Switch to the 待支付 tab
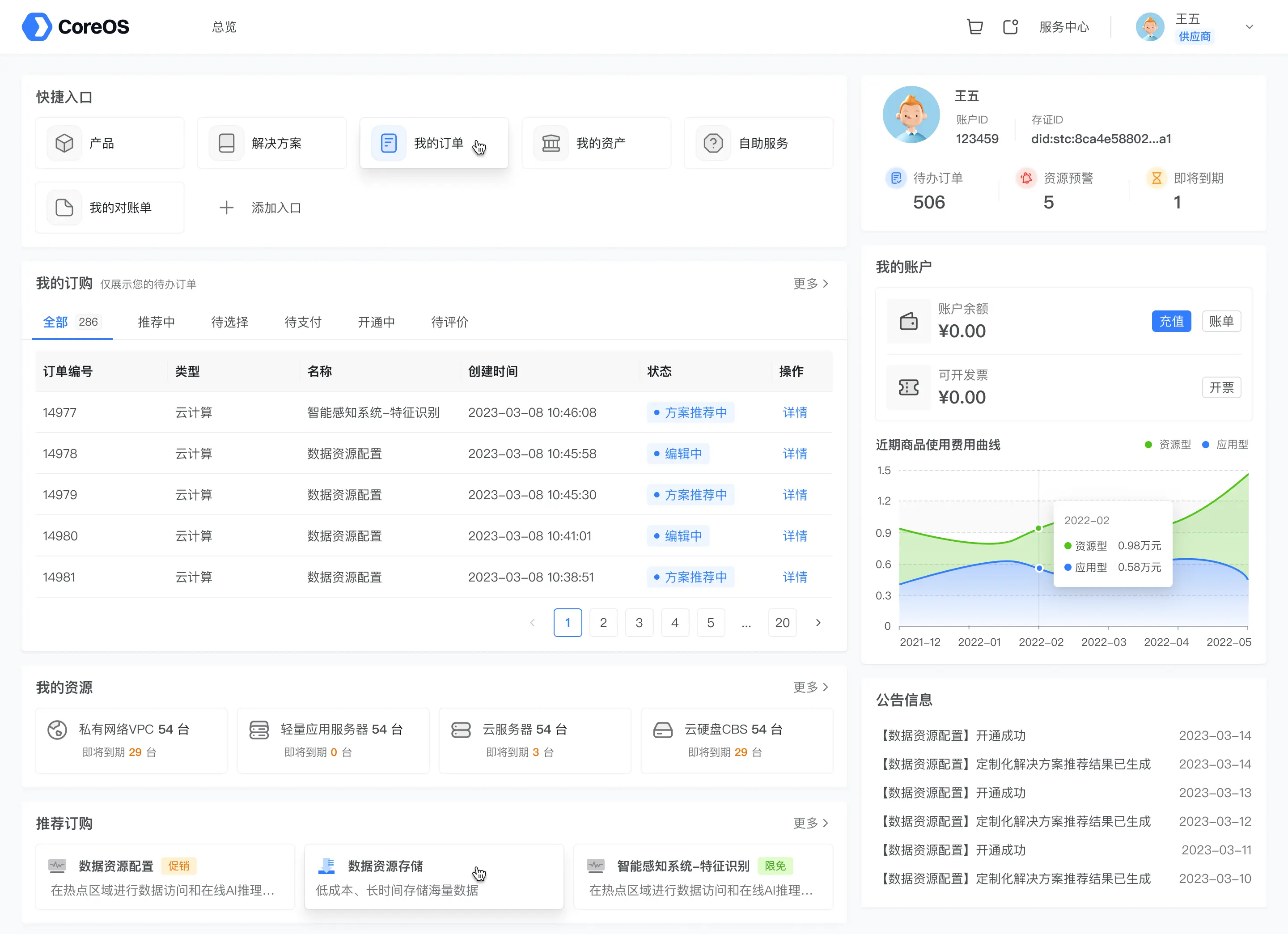Image resolution: width=1288 pixels, height=934 pixels. point(302,322)
